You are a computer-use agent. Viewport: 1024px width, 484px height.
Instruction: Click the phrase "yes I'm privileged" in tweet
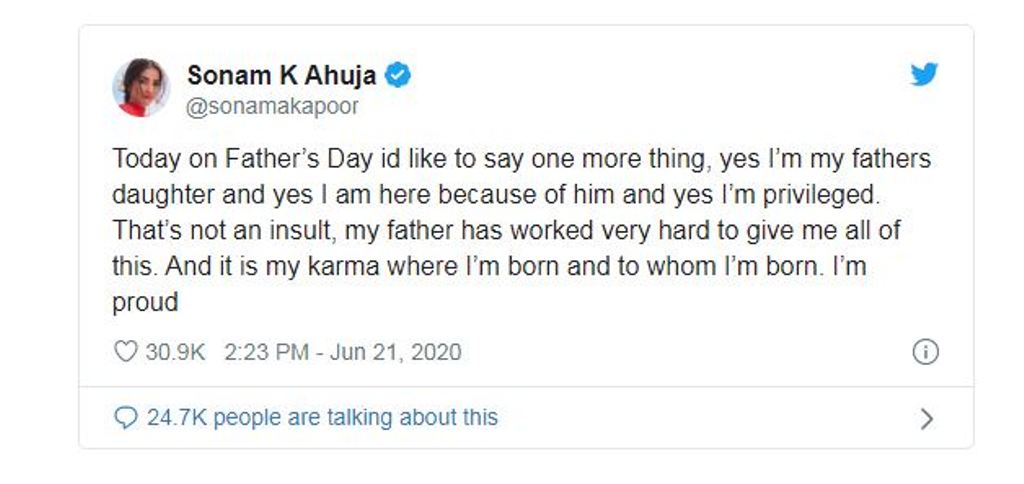(776, 195)
